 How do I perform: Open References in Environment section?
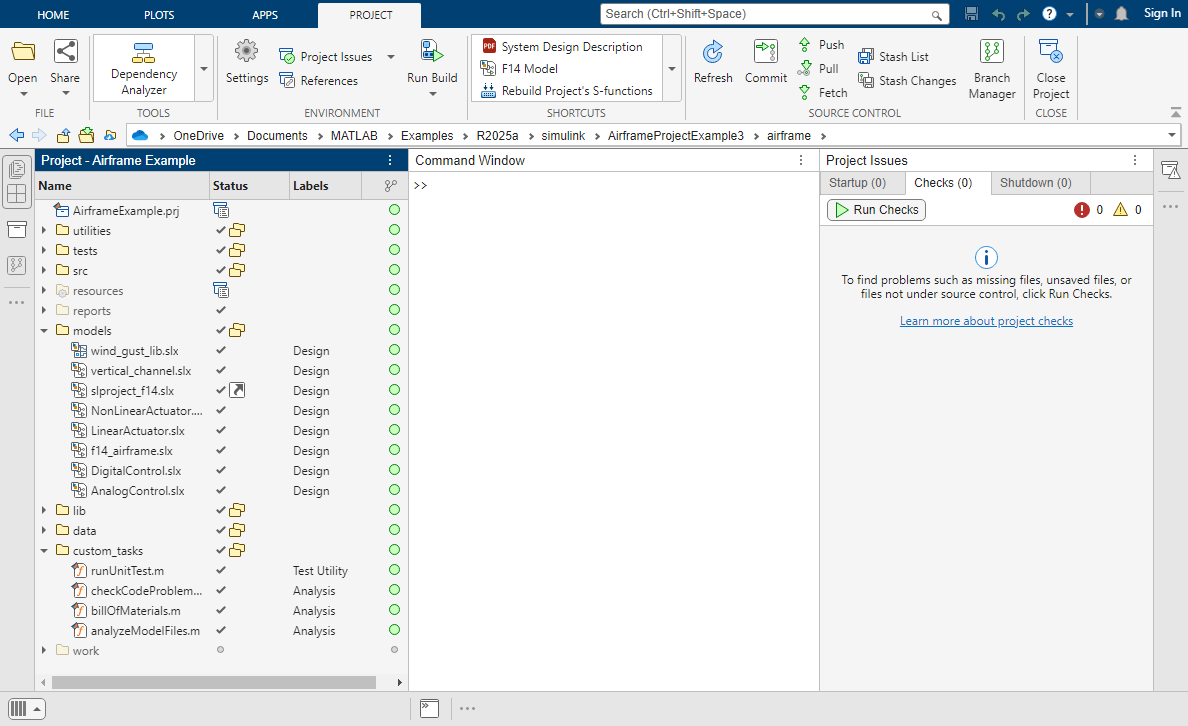318,80
